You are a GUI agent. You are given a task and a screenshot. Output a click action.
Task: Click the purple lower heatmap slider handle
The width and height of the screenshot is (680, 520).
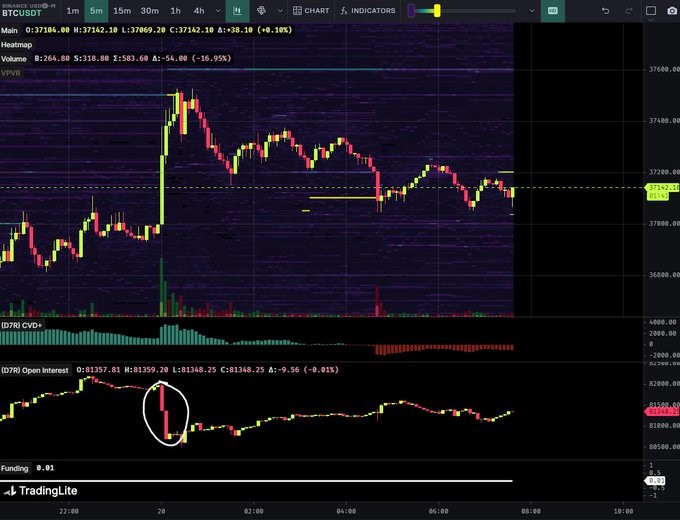click(x=411, y=11)
